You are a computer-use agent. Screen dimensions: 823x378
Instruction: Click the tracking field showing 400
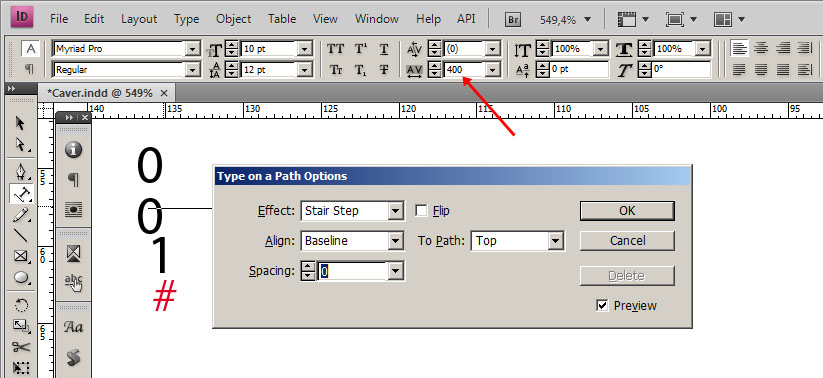pos(465,69)
